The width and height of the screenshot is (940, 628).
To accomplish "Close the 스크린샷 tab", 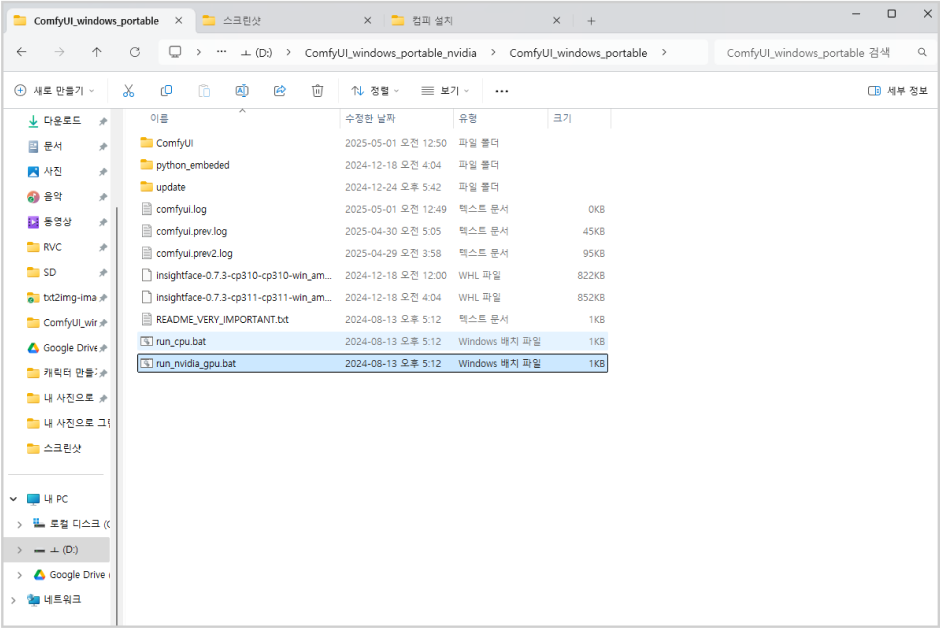I will pyautogui.click(x=367, y=20).
